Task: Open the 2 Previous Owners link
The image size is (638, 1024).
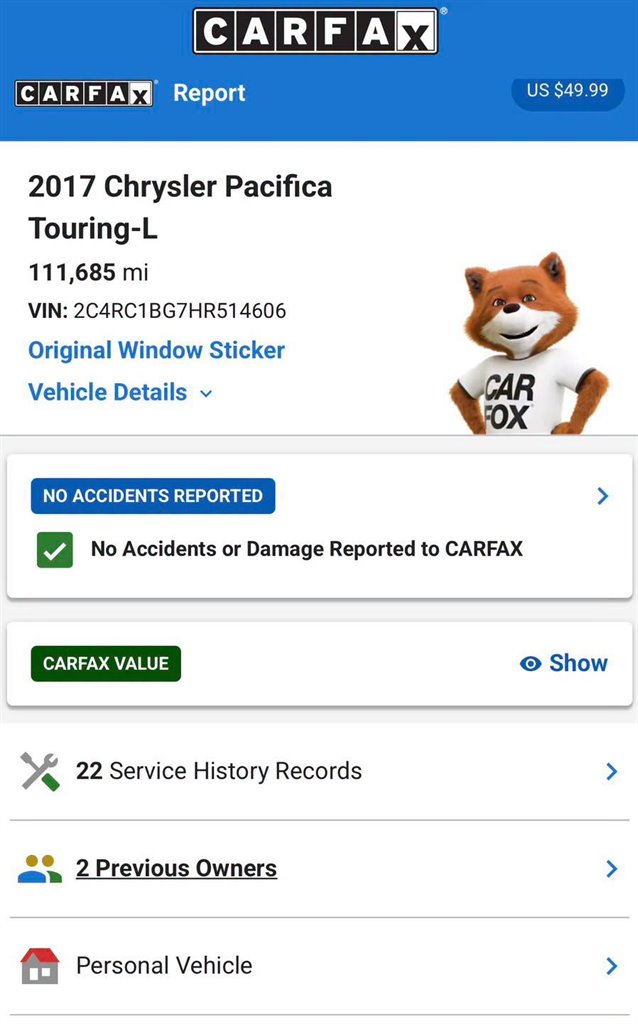Action: [x=176, y=869]
